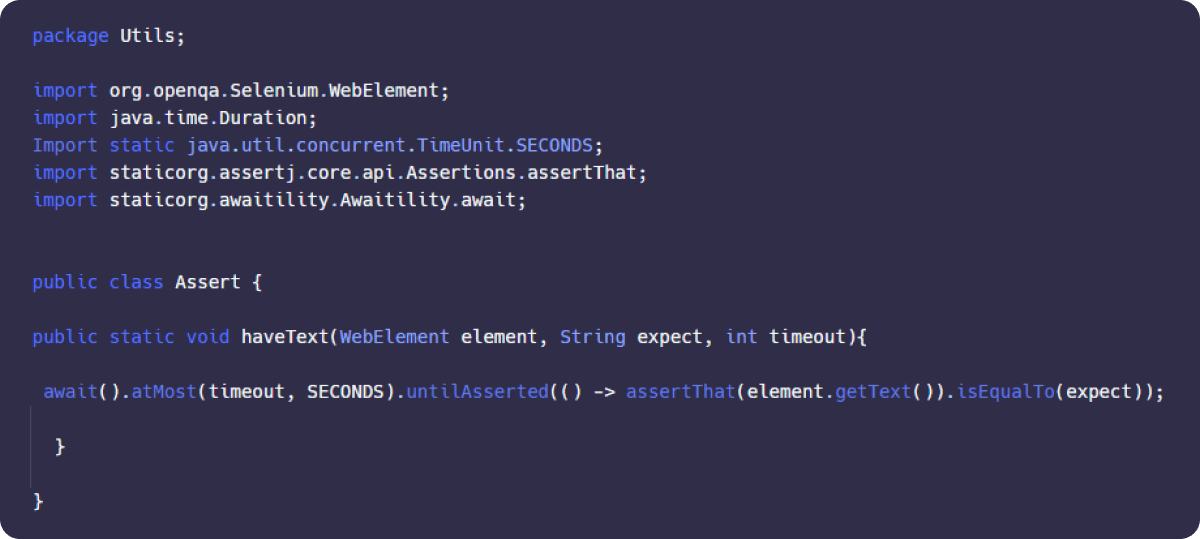Screen dimensions: 1200x539
Task: Click the "haveText" method name
Action: coord(284,337)
